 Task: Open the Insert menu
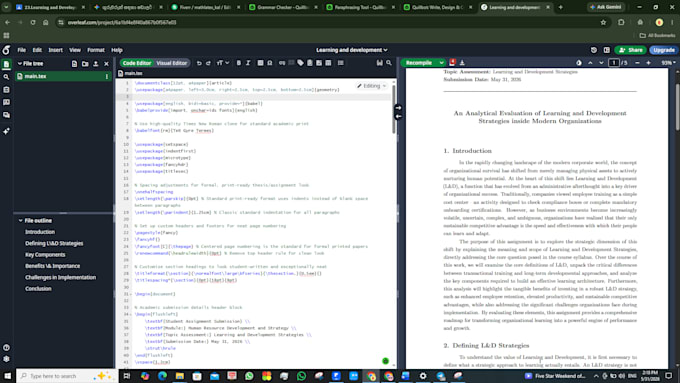point(56,50)
